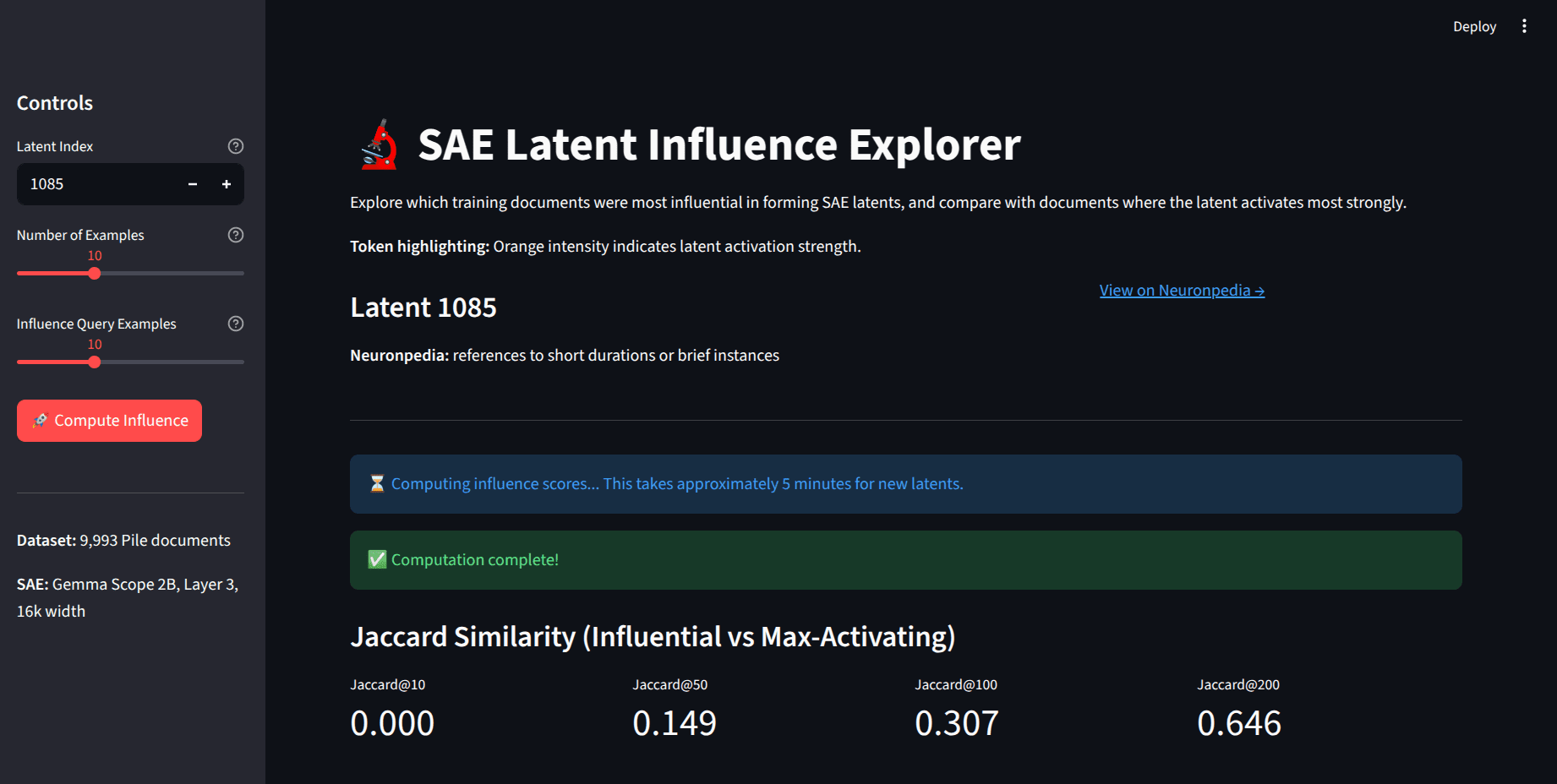Open the View on Neuronpedia link
The height and width of the screenshot is (784, 1557).
click(x=1182, y=291)
